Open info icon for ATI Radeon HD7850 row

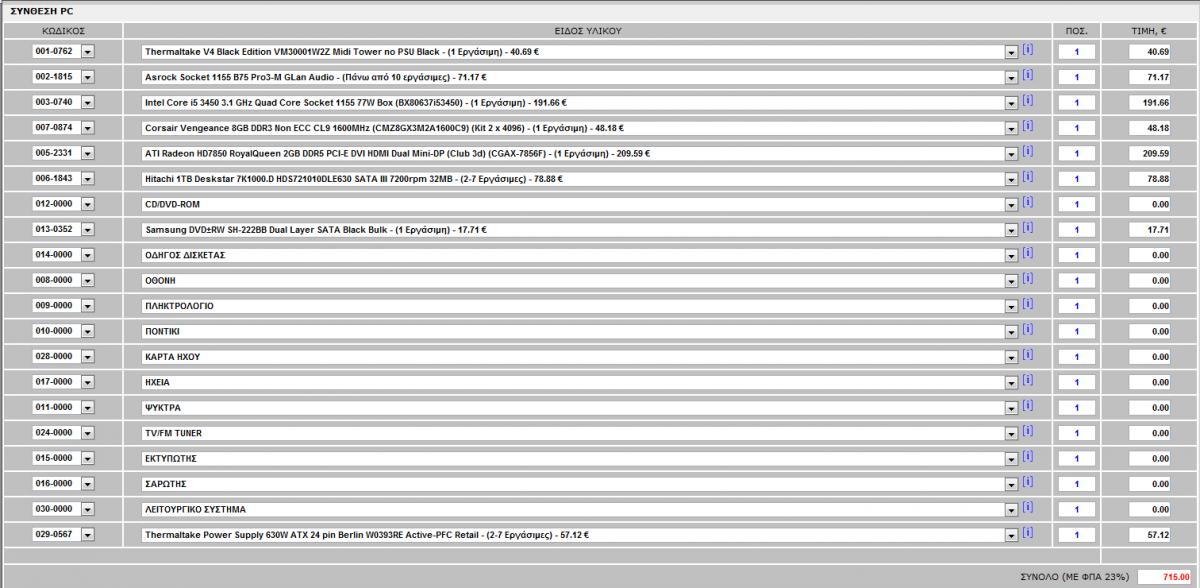pos(1027,151)
